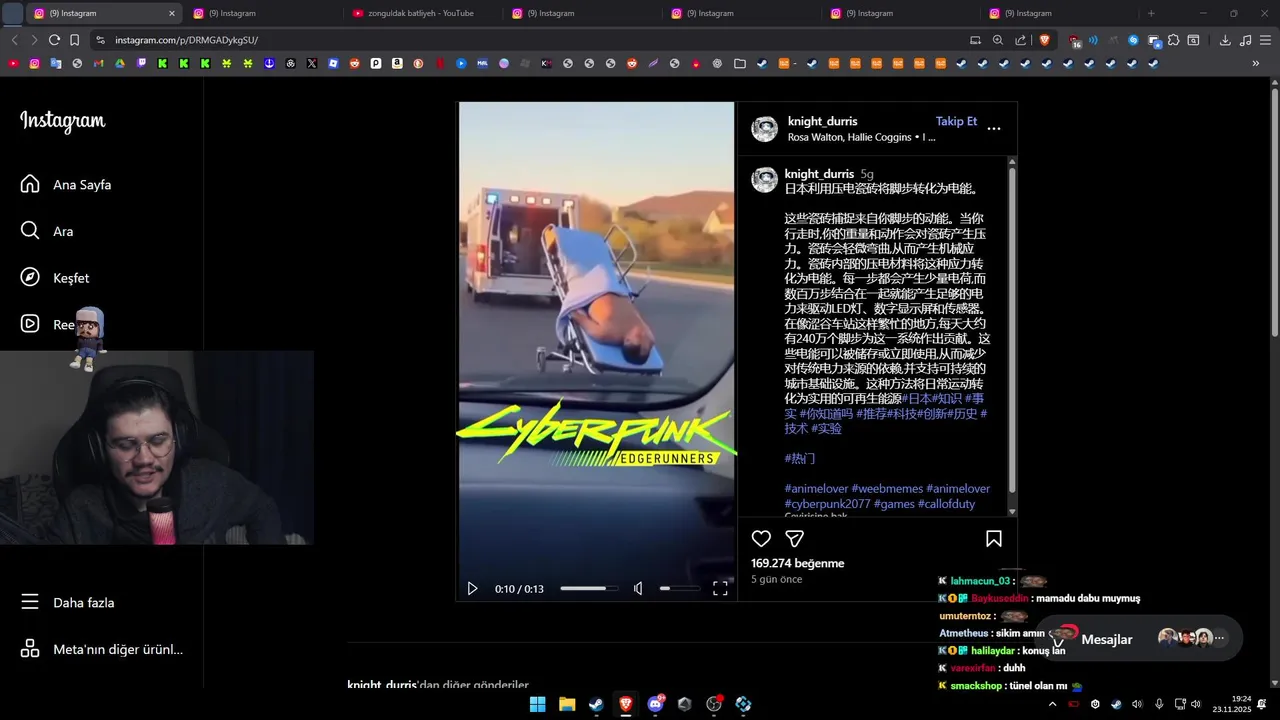This screenshot has height=720, width=1280.
Task: Open the Amazon bookmark
Action: coord(397,63)
